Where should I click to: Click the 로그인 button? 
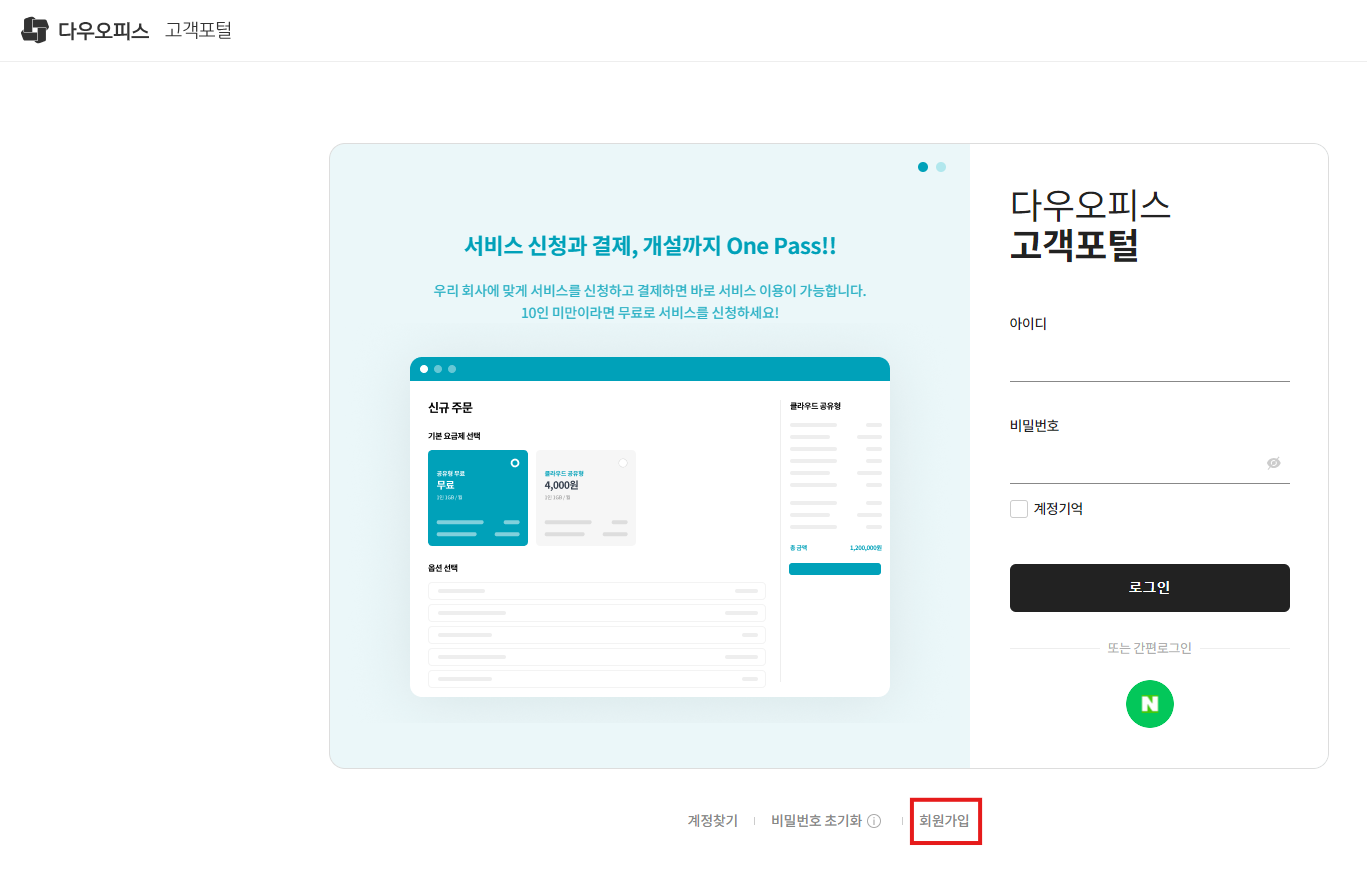tap(1149, 588)
